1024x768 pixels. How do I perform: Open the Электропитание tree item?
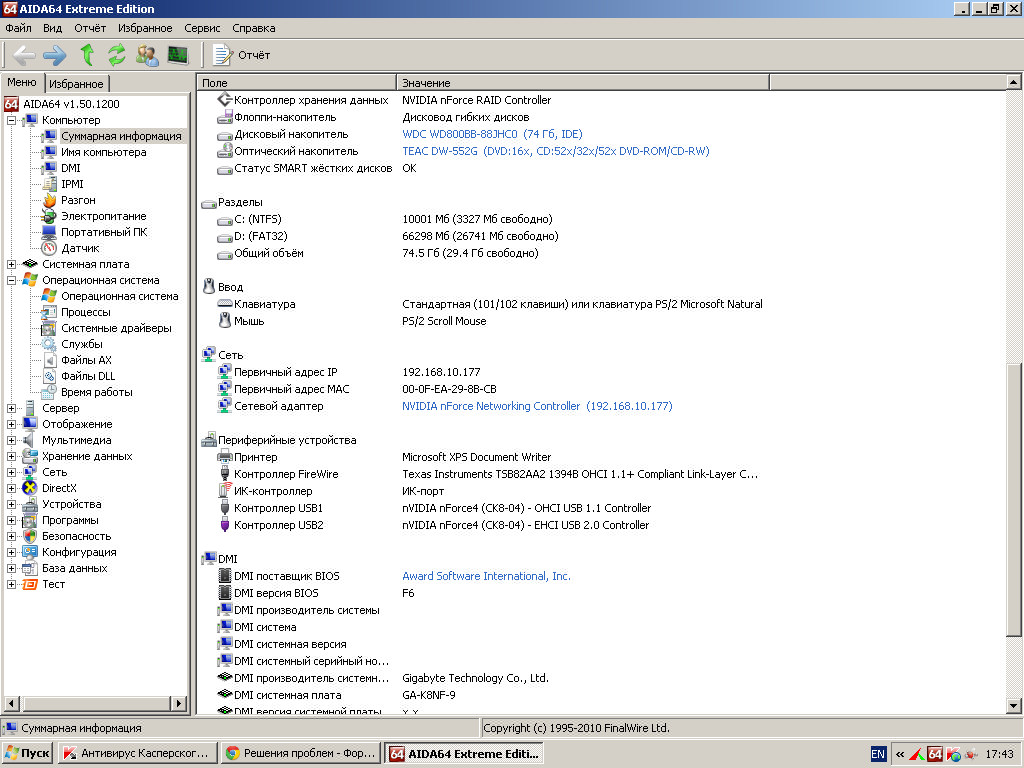click(x=103, y=216)
